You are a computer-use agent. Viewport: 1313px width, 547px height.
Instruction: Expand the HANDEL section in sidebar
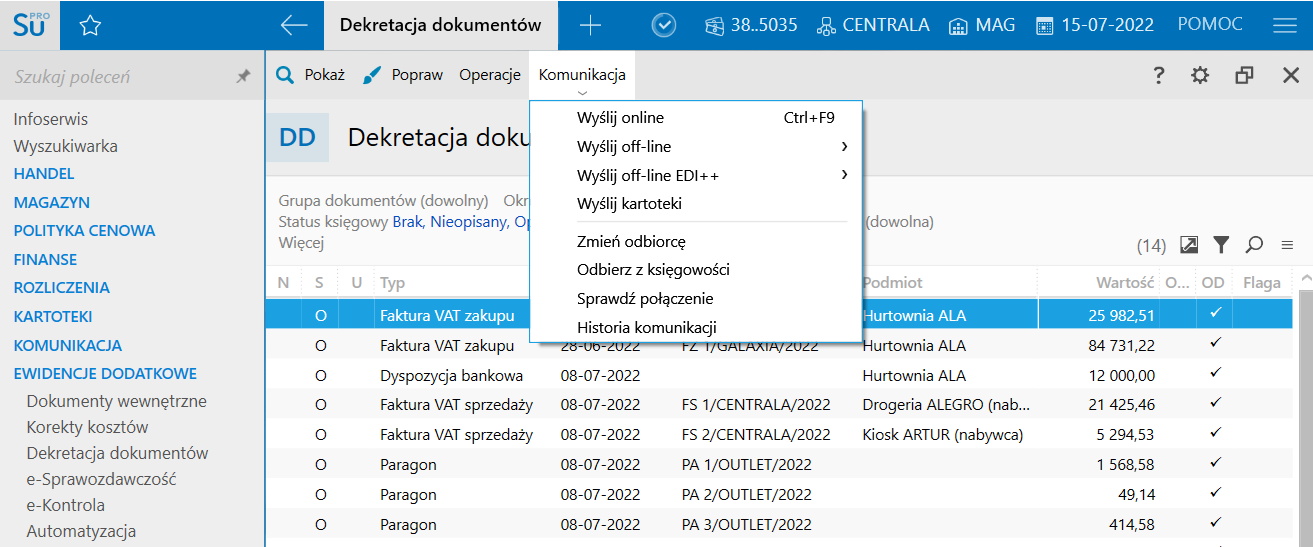pyautogui.click(x=44, y=174)
